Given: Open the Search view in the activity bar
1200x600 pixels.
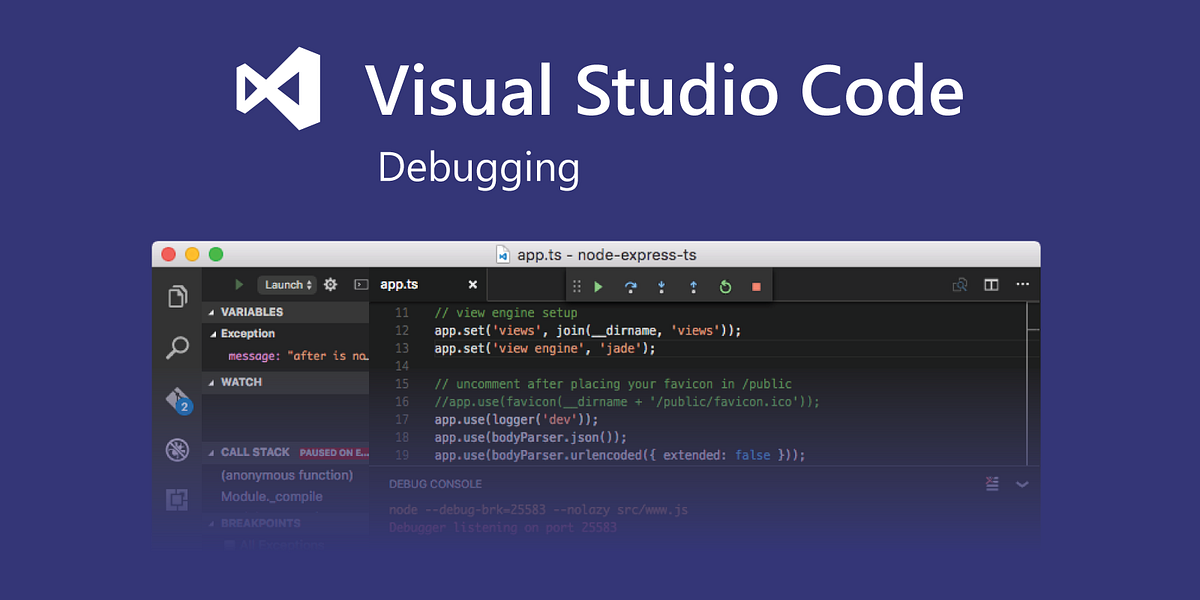Looking at the screenshot, I should (x=177, y=347).
